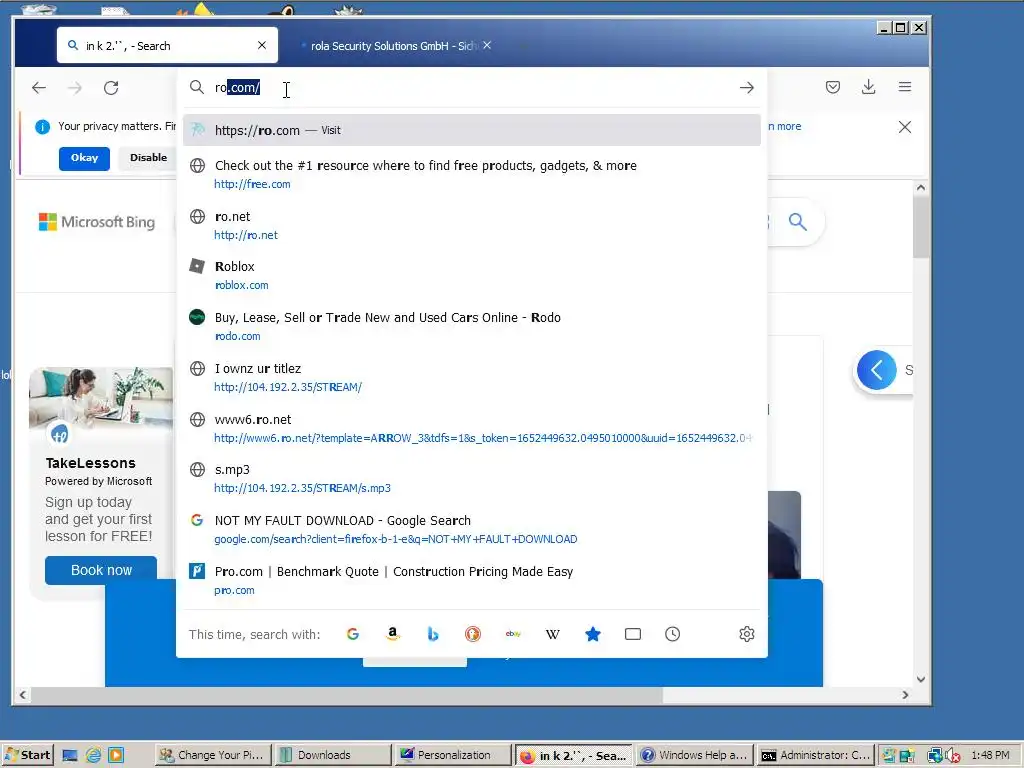Image resolution: width=1024 pixels, height=768 pixels.
Task: Select NOT MY FAULT DOWNLOAD Google Search
Action: (472, 530)
